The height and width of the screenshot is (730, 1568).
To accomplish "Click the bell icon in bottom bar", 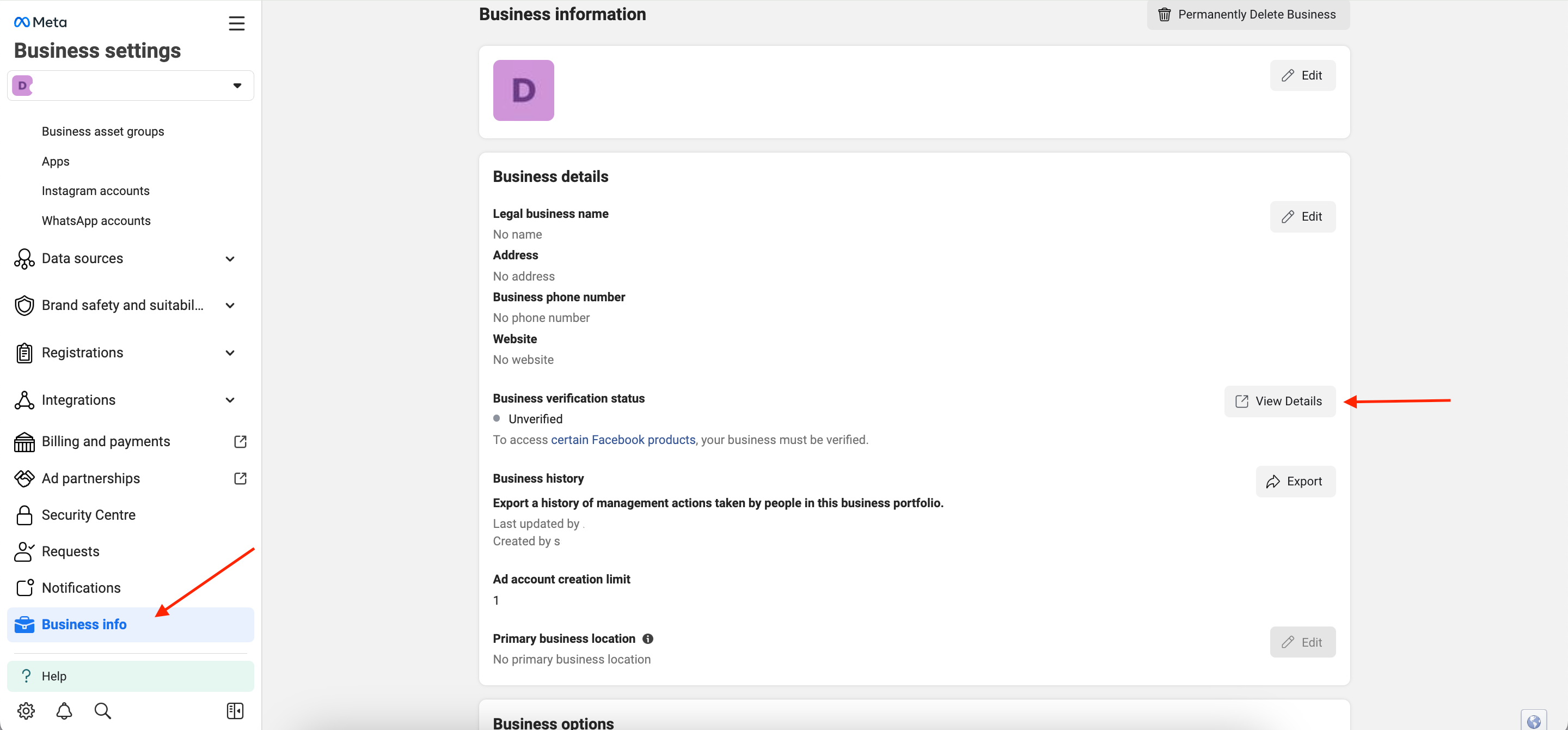I will (65, 710).
